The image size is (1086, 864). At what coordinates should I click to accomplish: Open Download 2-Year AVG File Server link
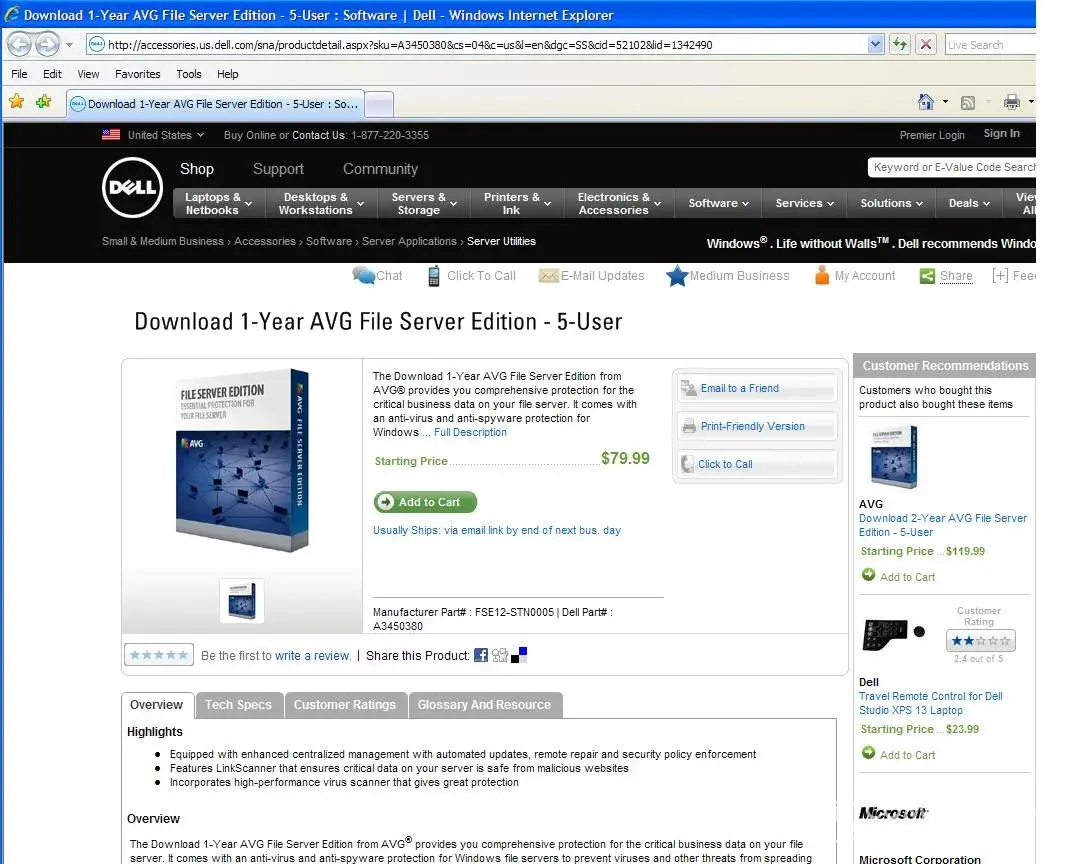(942, 525)
